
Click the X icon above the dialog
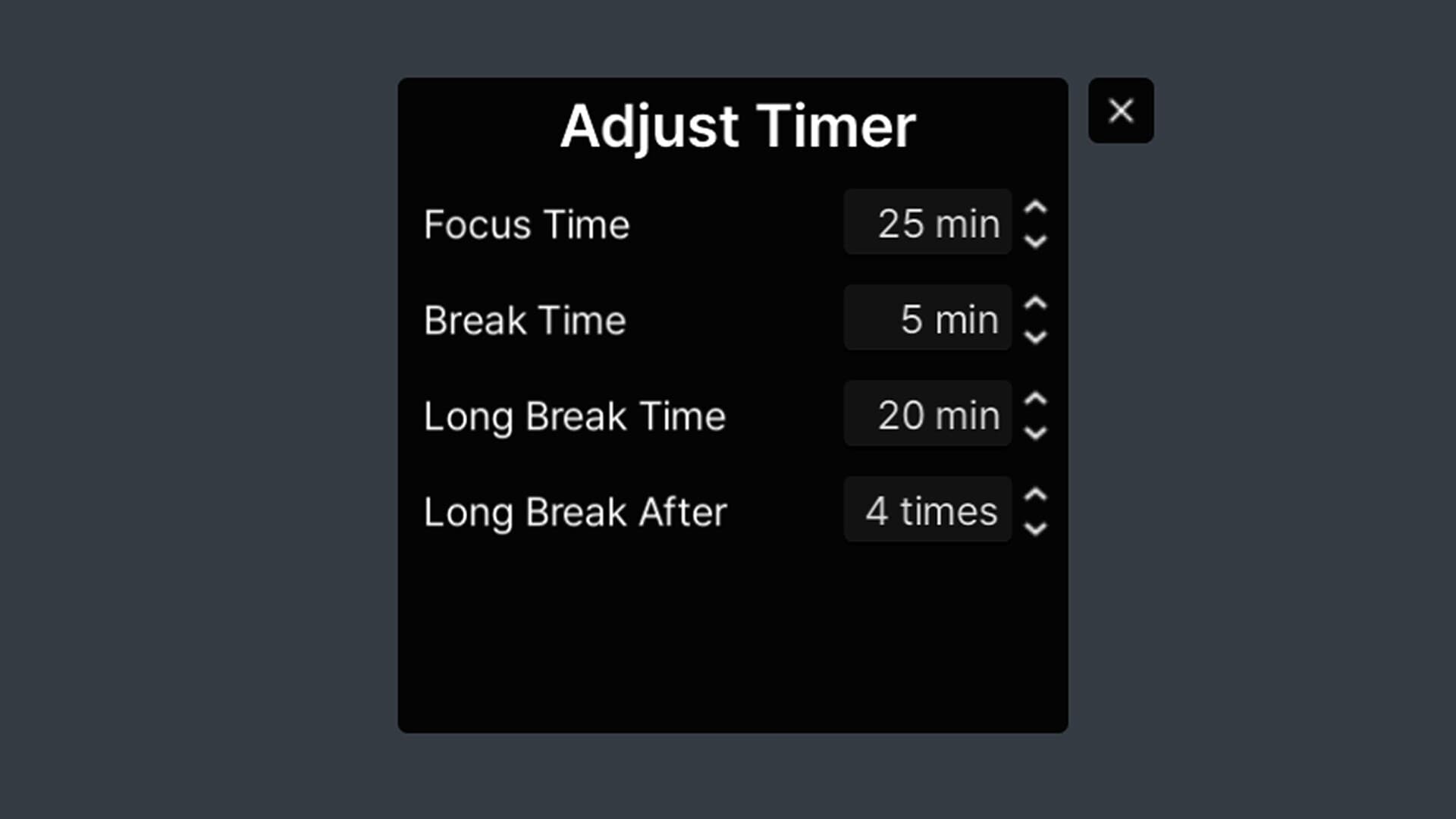pyautogui.click(x=1120, y=110)
